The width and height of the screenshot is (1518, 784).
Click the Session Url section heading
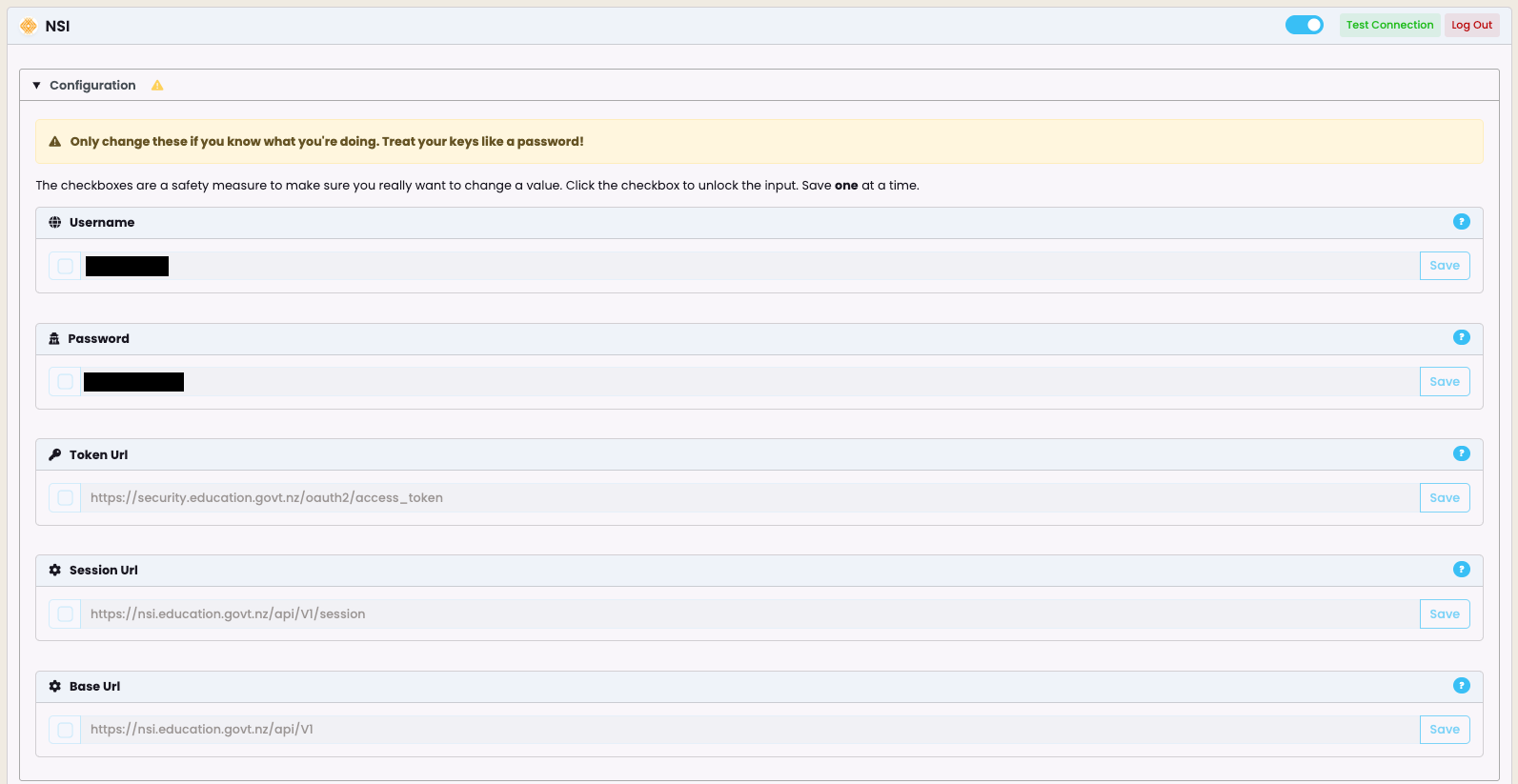click(104, 571)
